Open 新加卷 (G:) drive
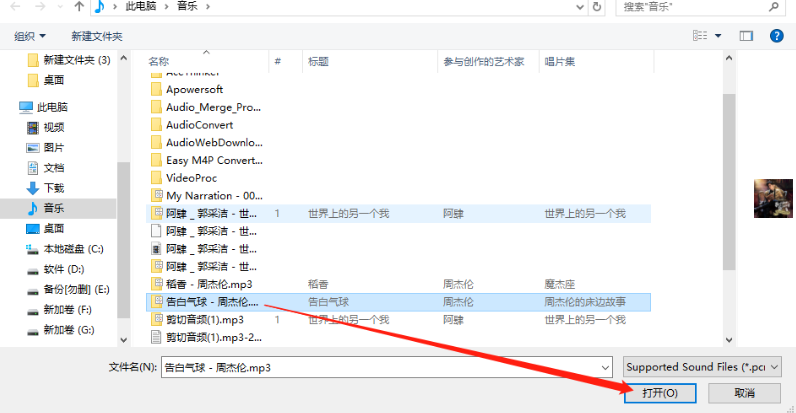 click(60, 330)
